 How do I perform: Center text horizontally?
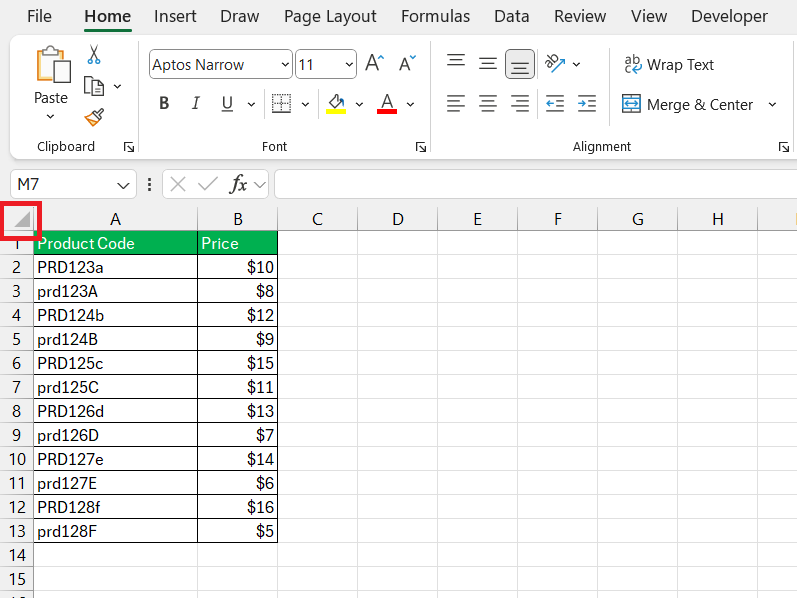pyautogui.click(x=488, y=104)
